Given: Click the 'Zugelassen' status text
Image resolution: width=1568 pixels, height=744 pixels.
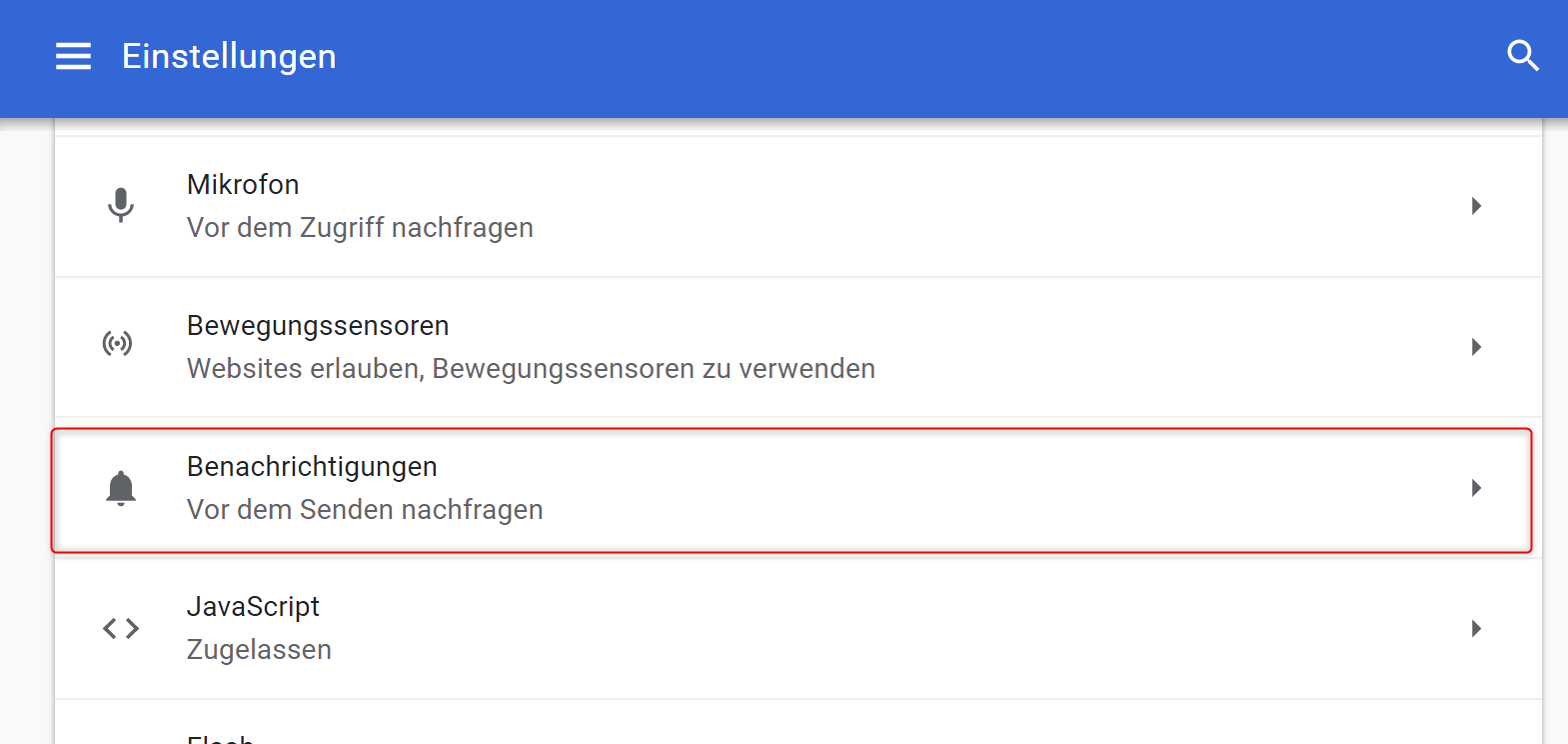Looking at the screenshot, I should click(259, 650).
